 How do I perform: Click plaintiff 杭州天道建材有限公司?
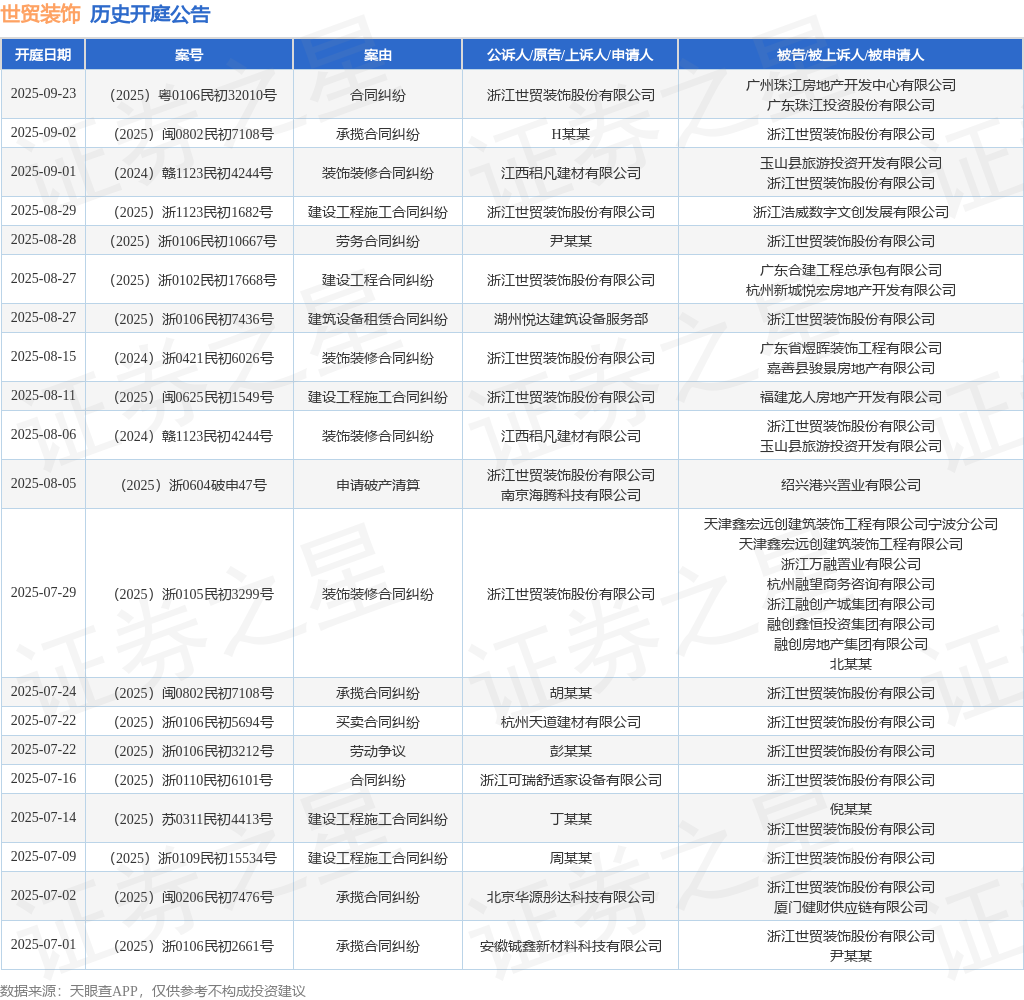pos(570,722)
